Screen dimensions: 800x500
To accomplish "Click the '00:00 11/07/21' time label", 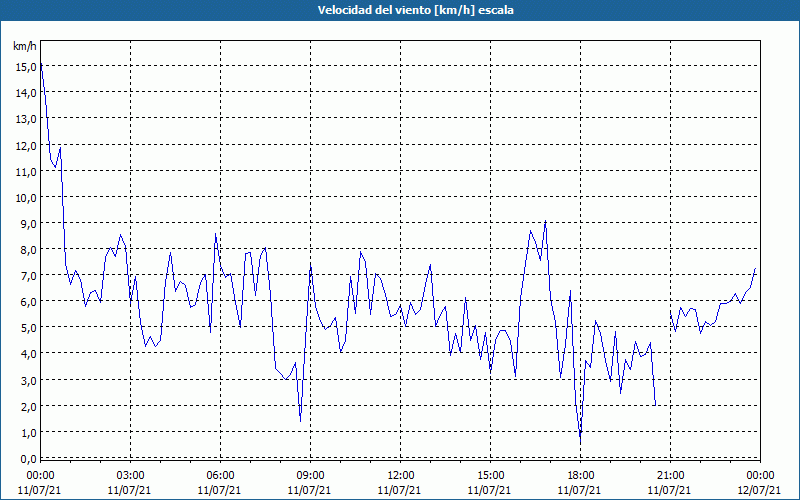I will (40, 483).
